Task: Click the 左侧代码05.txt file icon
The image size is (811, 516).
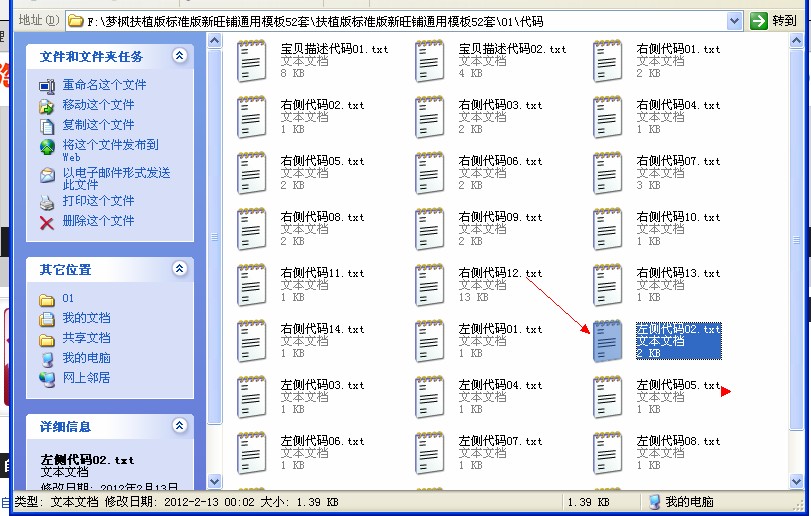Action: pyautogui.click(x=608, y=397)
